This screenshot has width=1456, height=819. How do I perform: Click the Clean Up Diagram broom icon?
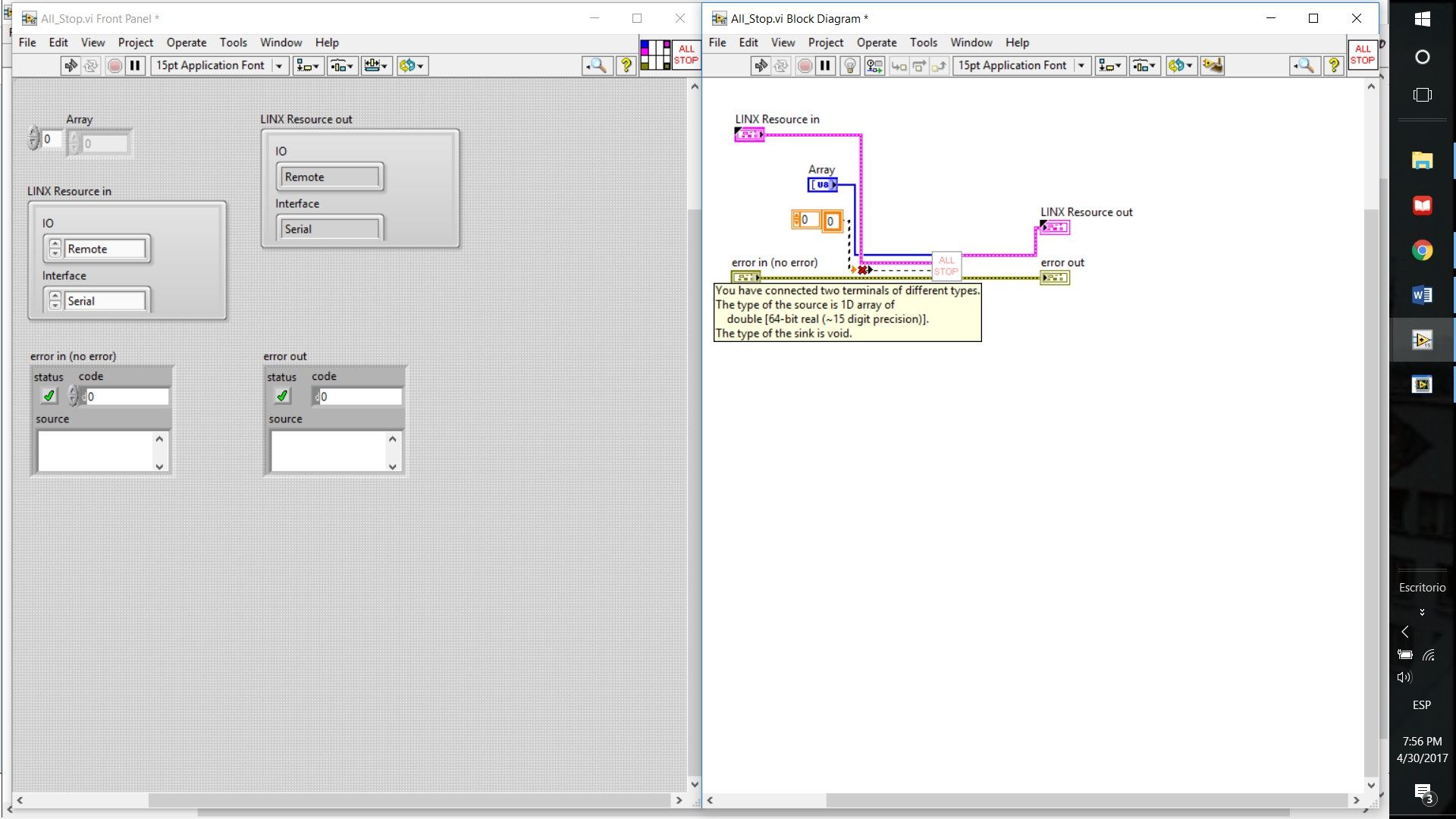pyautogui.click(x=1212, y=66)
